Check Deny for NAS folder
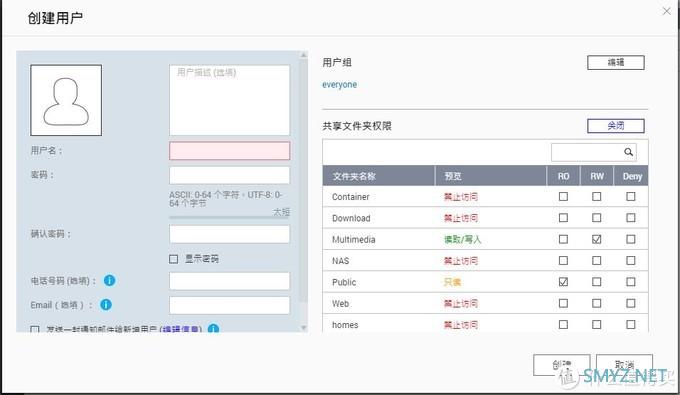Image resolution: width=680 pixels, height=395 pixels. 631,261
